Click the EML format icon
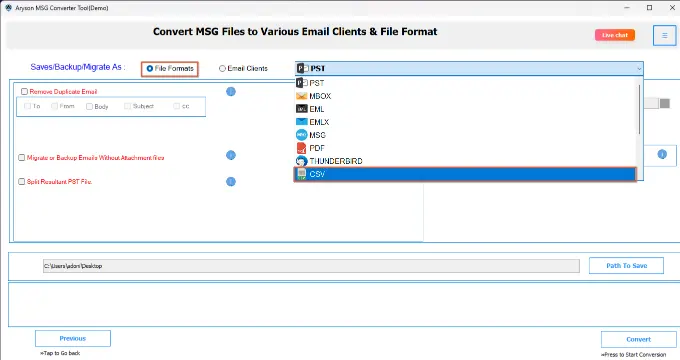Viewport: 680px width, 360px height. pyautogui.click(x=301, y=109)
